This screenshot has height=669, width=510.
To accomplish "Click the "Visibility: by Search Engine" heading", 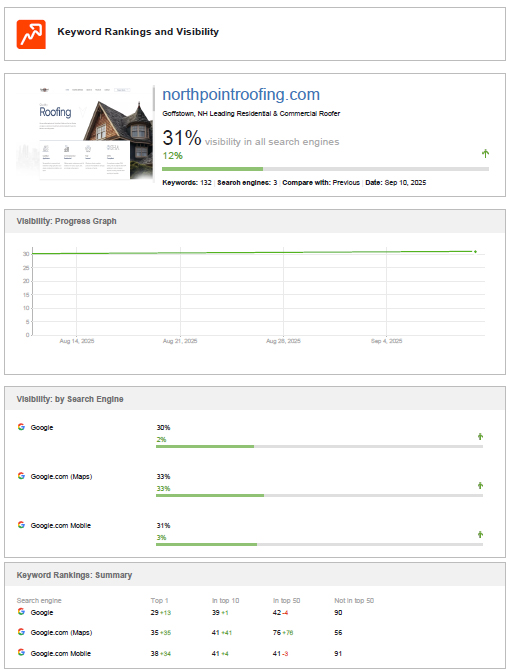I will point(70,399).
